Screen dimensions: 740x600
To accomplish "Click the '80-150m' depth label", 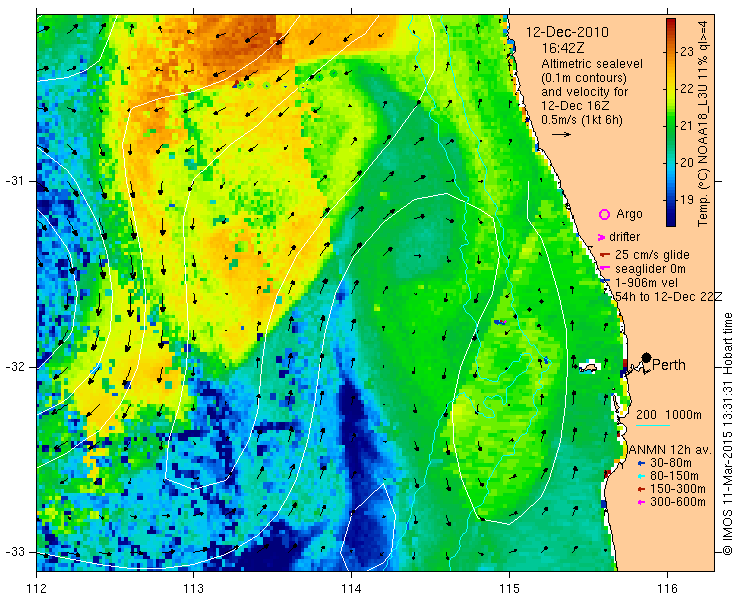I will 674,476.
